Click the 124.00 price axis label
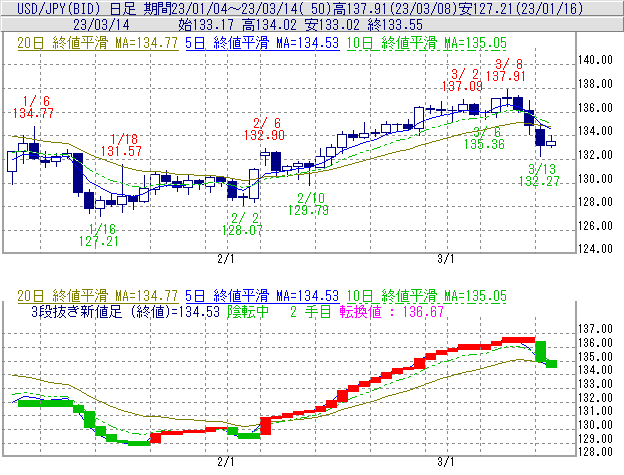Screen dimensions: 624x475 tap(595, 249)
